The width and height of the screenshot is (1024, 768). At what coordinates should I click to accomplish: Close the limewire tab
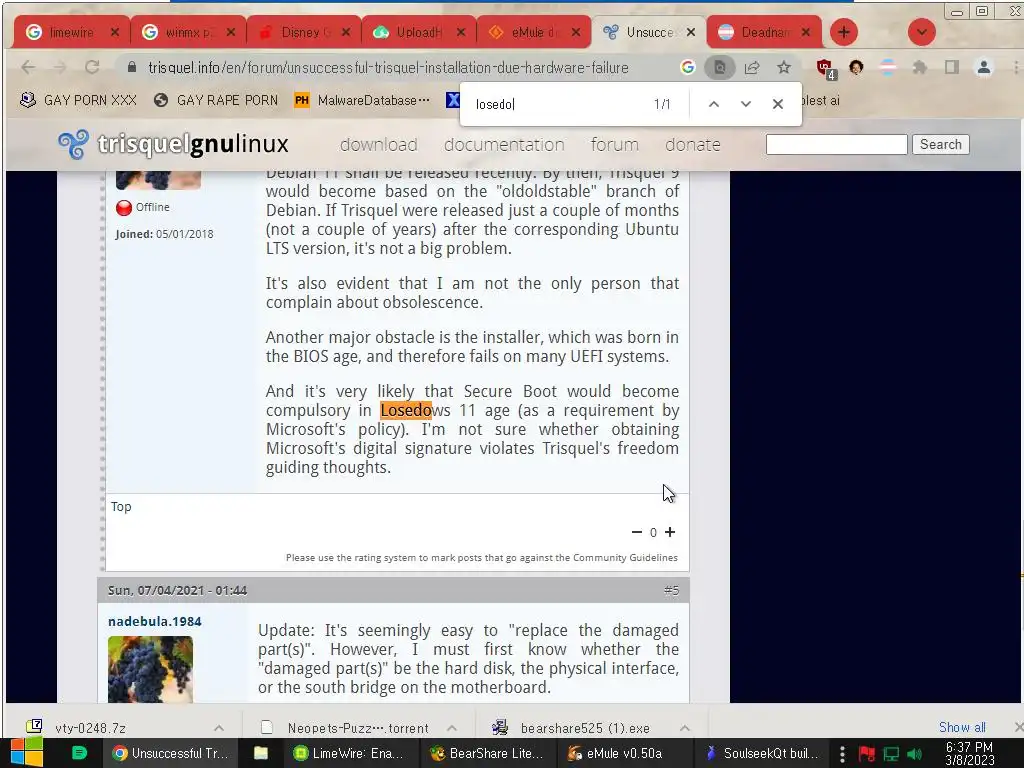point(115,32)
